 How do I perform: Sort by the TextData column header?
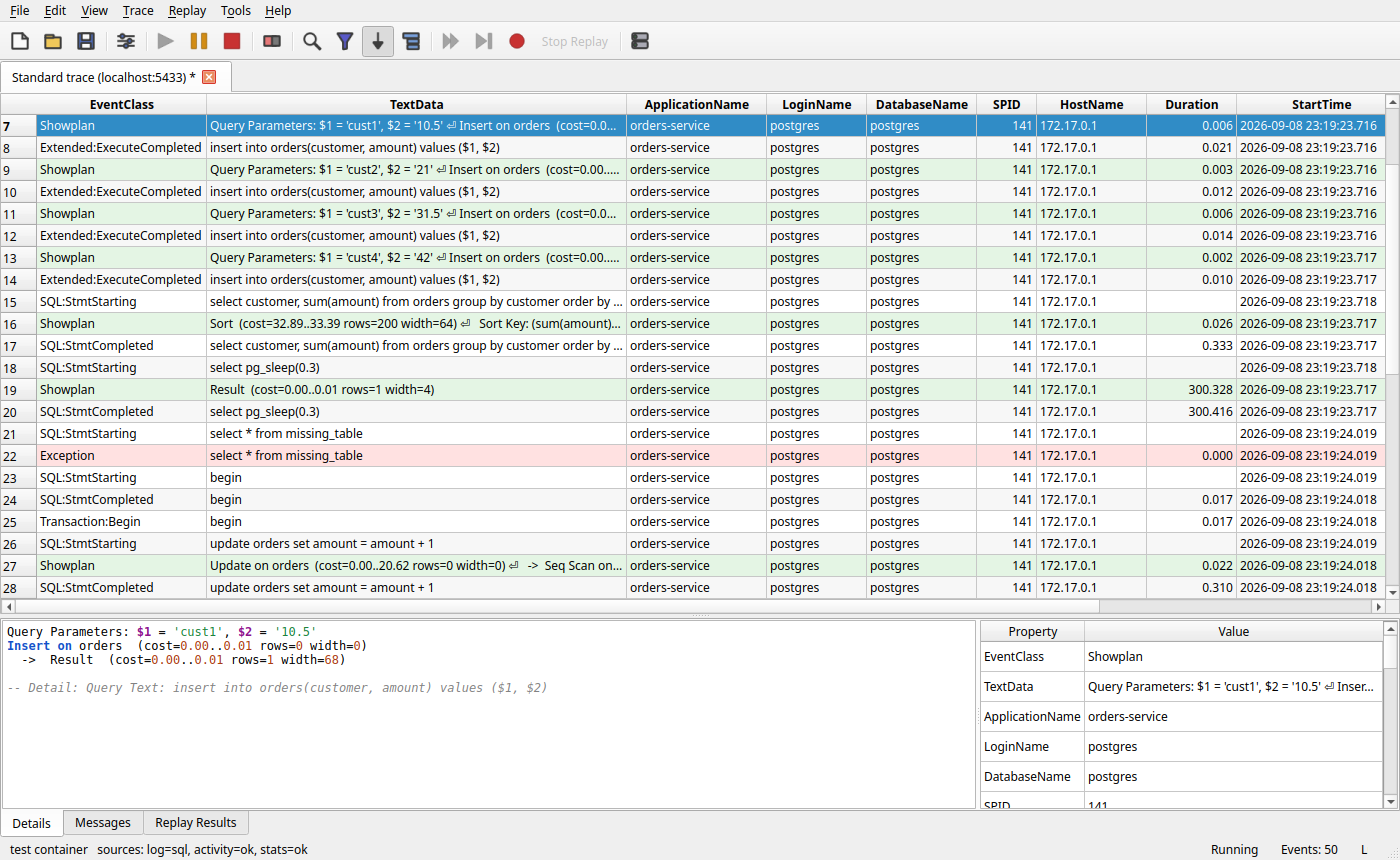tap(417, 104)
